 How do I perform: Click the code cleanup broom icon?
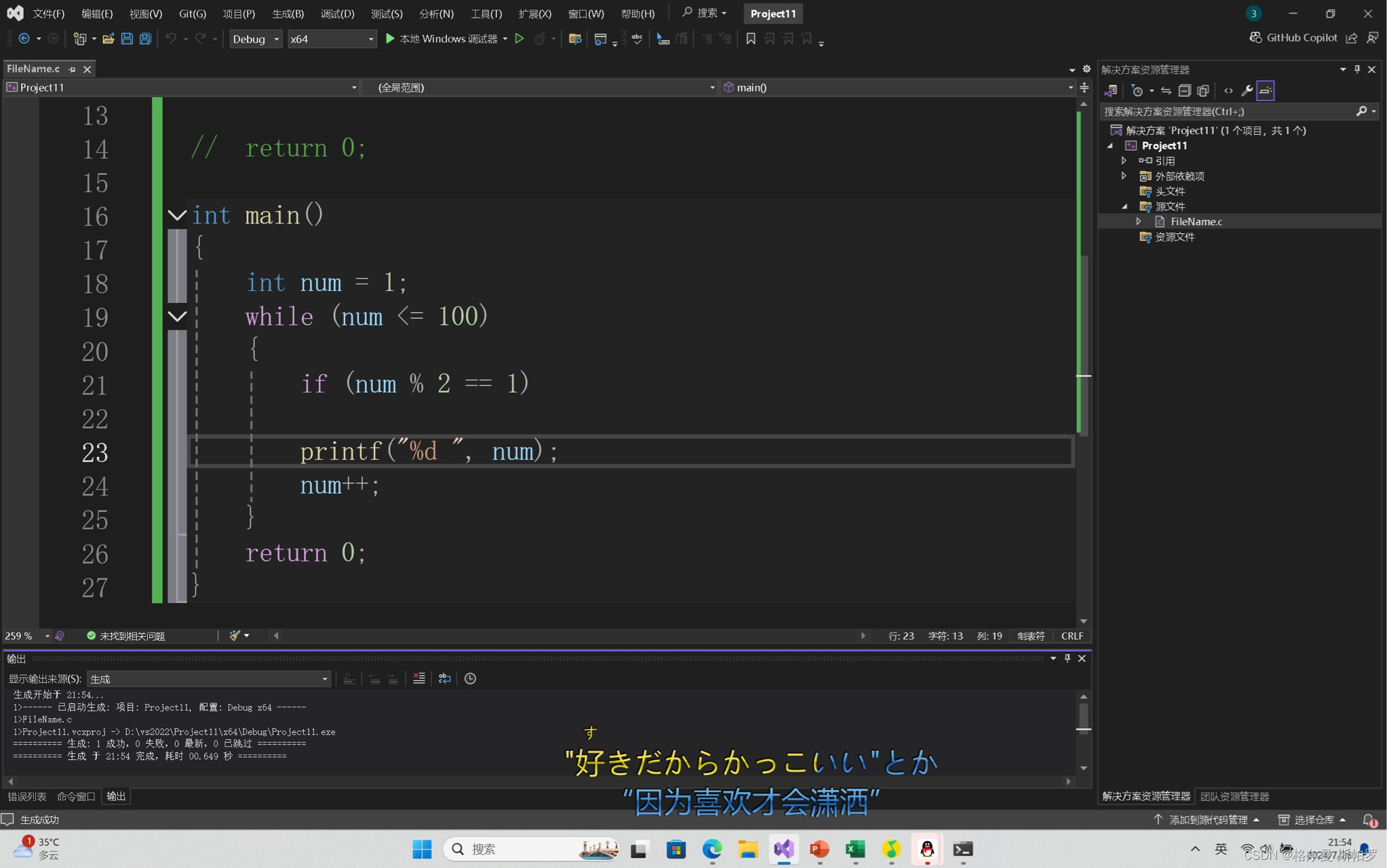[x=235, y=635]
